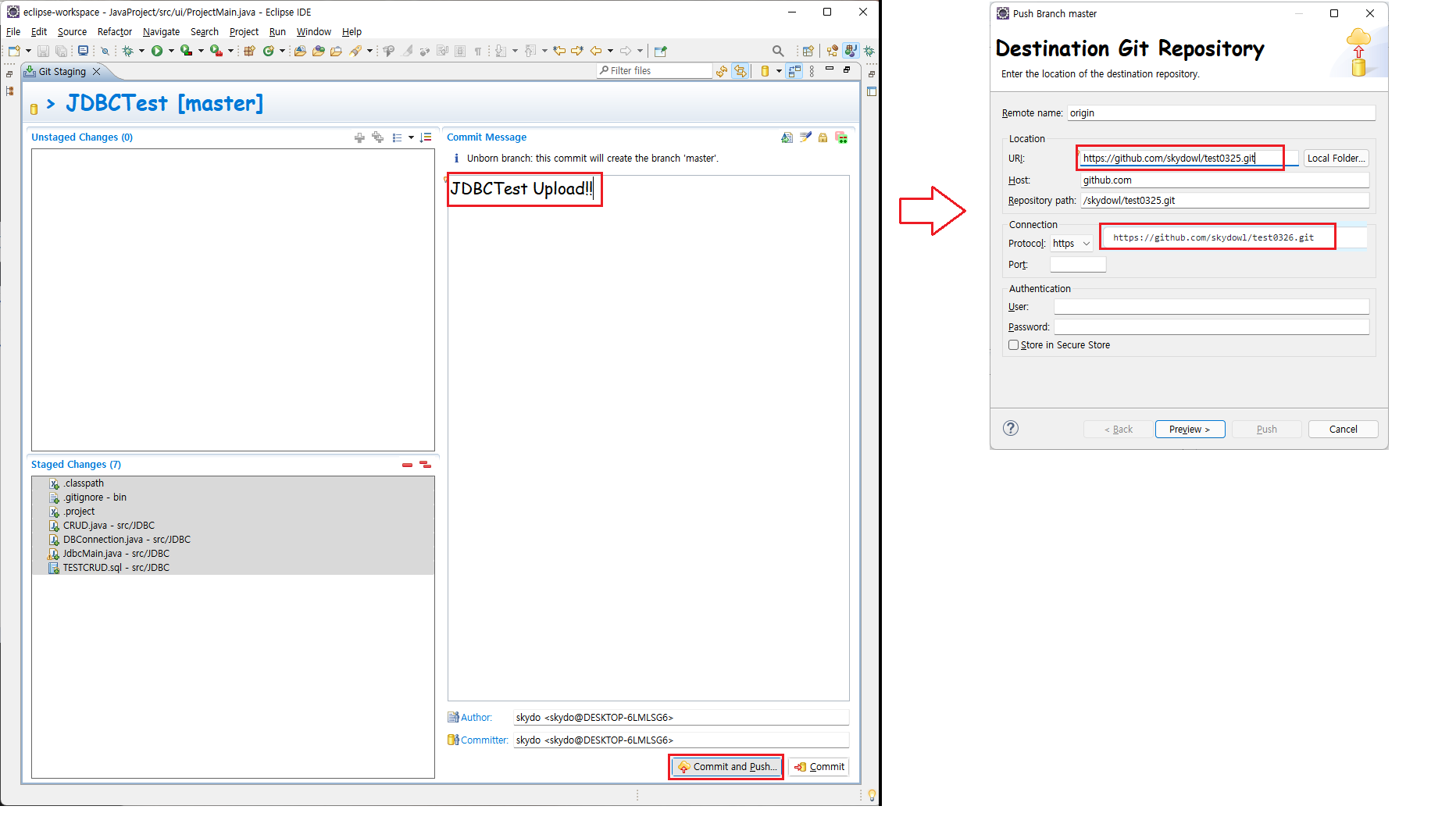This screenshot has width=1456, height=831.
Task: Select staged file CRUD.java - src/JDBC
Action: [109, 526]
